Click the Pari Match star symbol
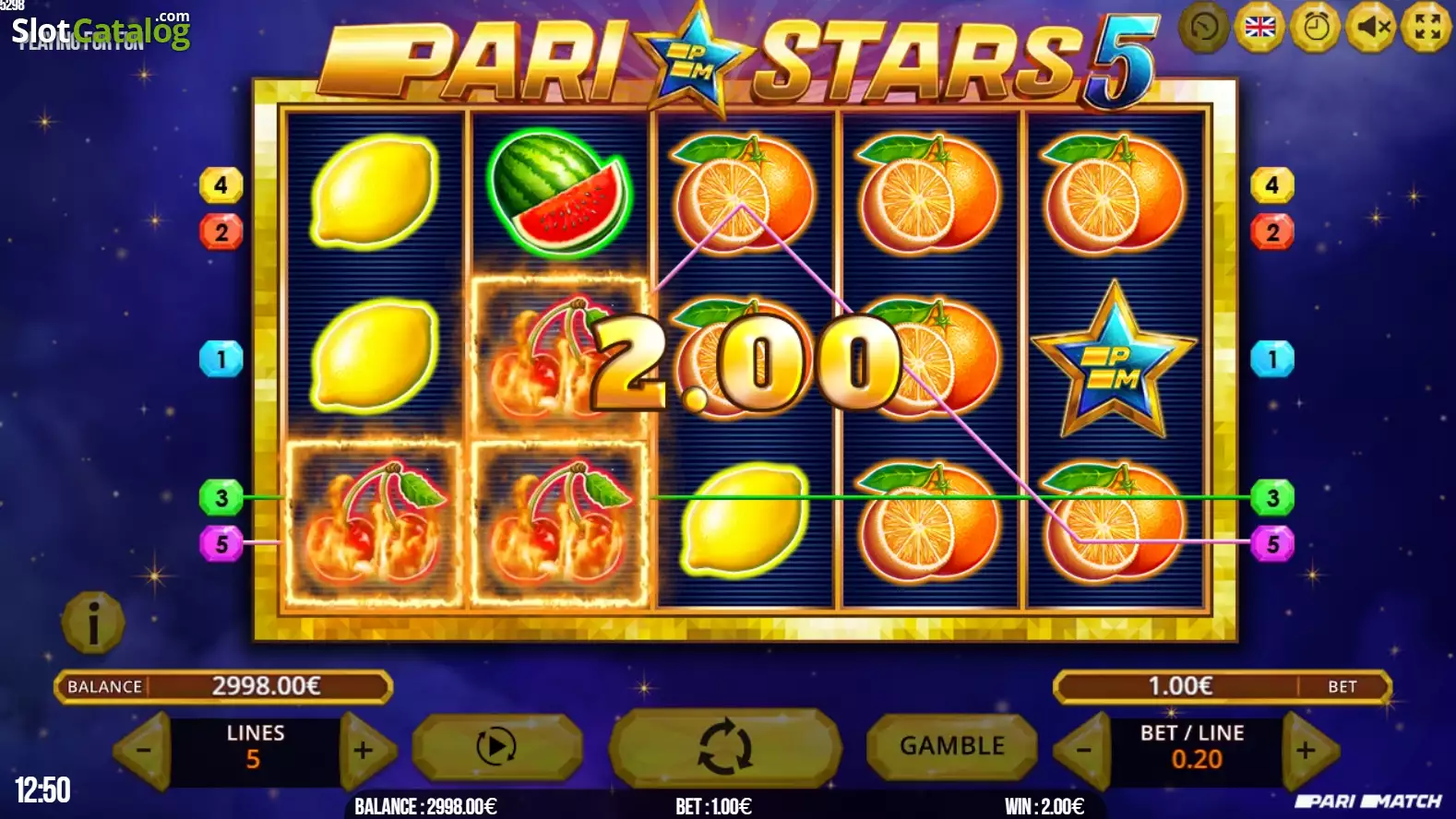1456x819 pixels. point(1115,360)
